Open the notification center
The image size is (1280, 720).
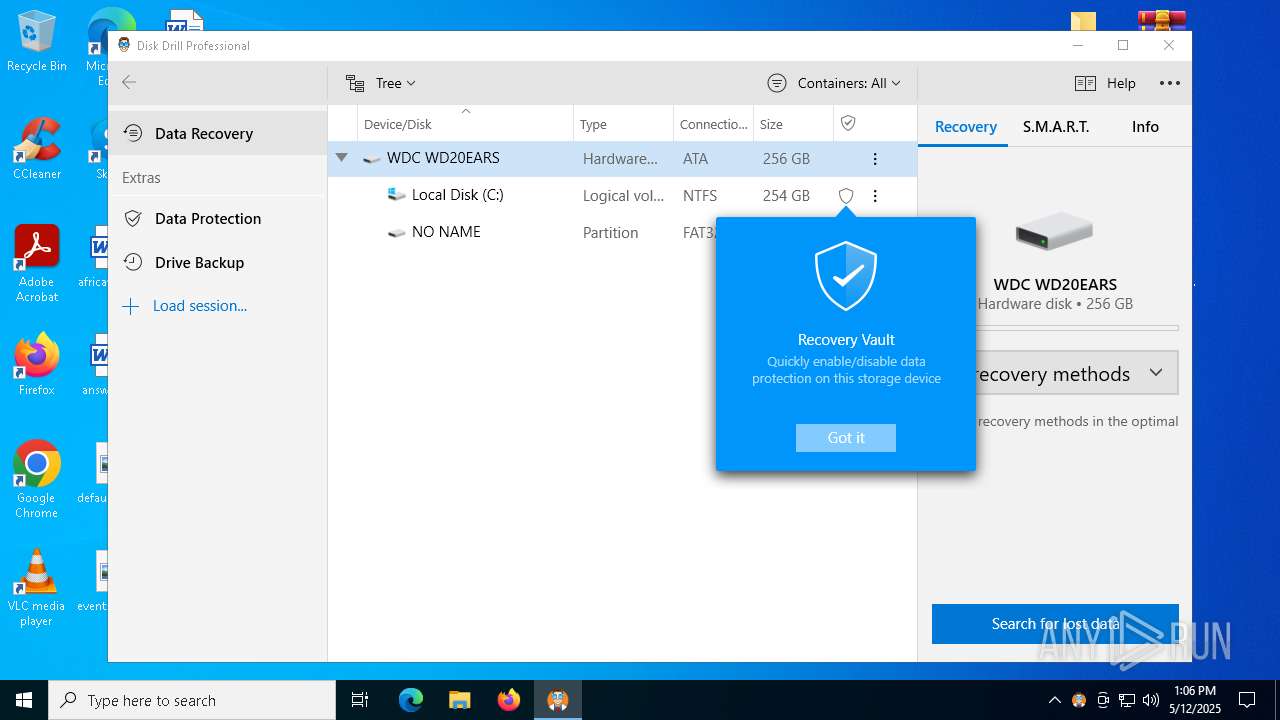coord(1247,700)
